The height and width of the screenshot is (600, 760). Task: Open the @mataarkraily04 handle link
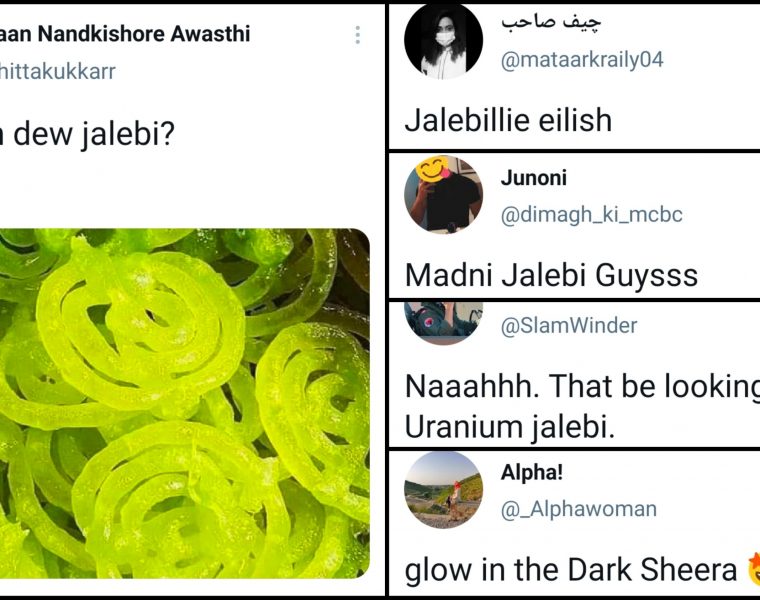pos(582,60)
